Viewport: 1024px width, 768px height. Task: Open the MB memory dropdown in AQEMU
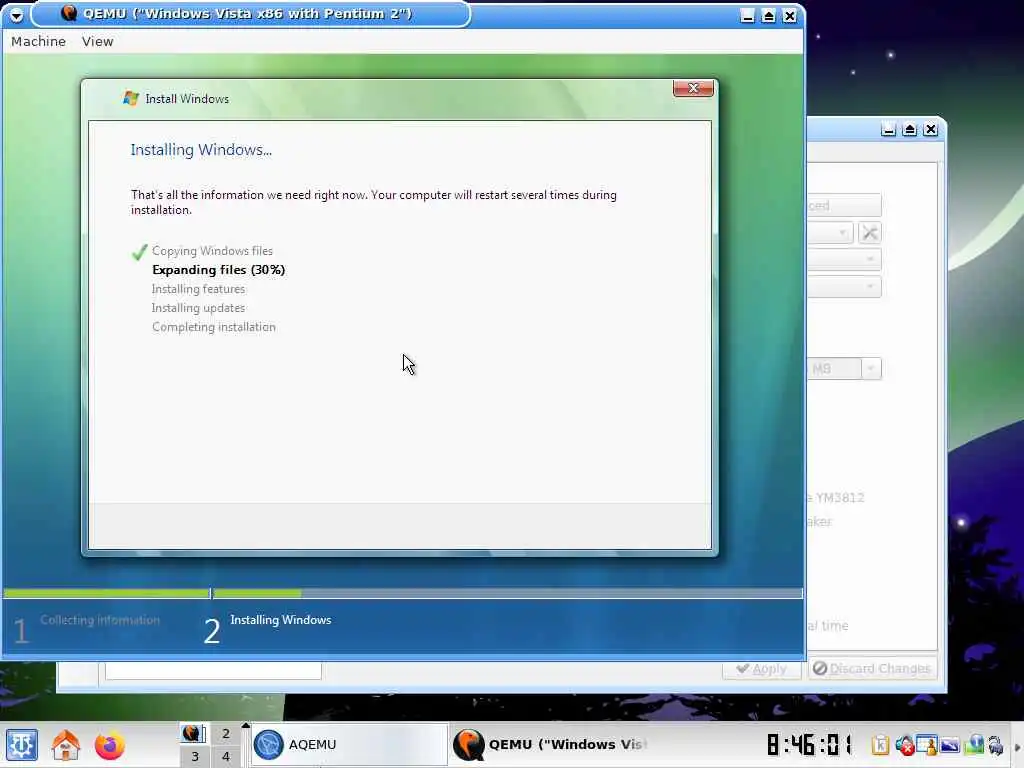coord(871,369)
